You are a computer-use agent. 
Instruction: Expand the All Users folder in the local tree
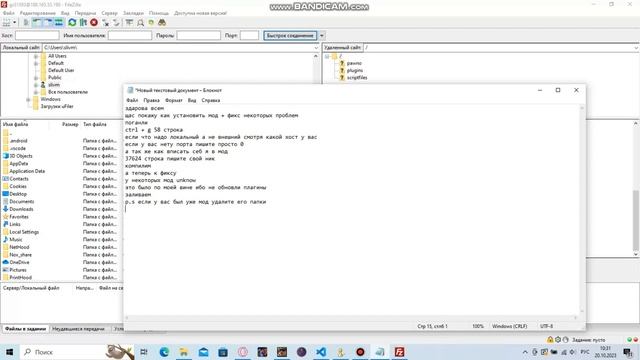tap(36, 56)
